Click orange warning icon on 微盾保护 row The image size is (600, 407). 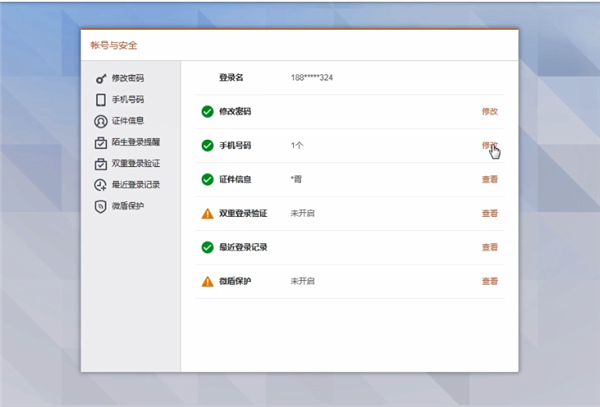[207, 282]
